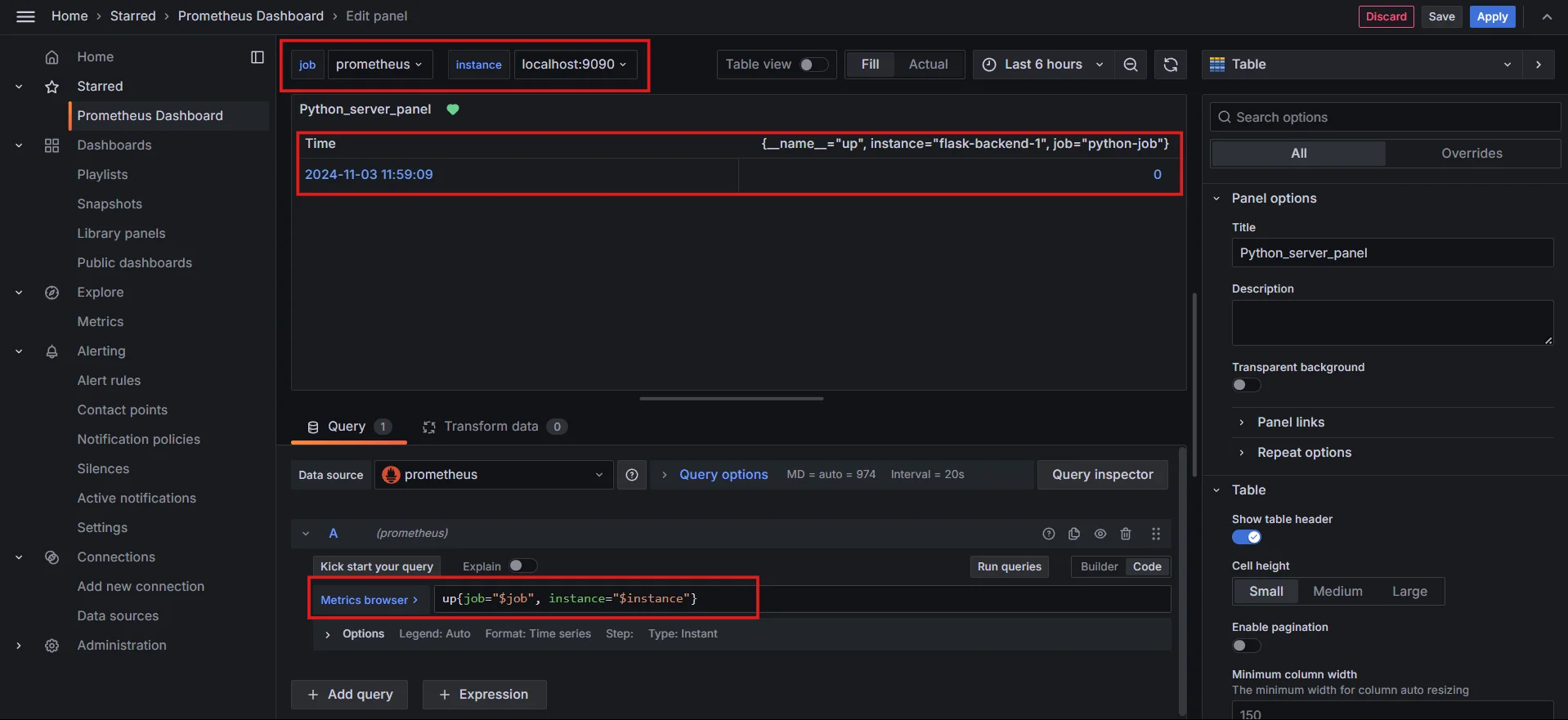
Task: Switch to the Query tab
Action: (349, 427)
